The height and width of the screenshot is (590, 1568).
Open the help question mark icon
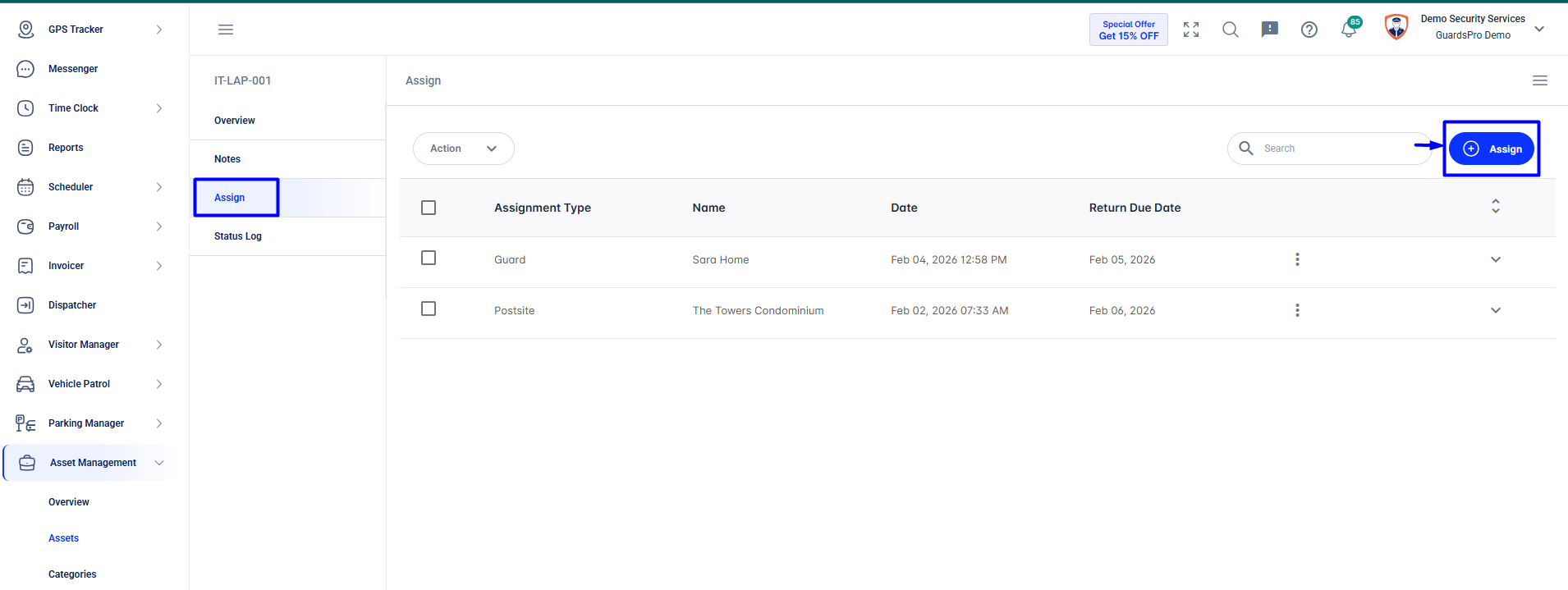click(x=1309, y=30)
